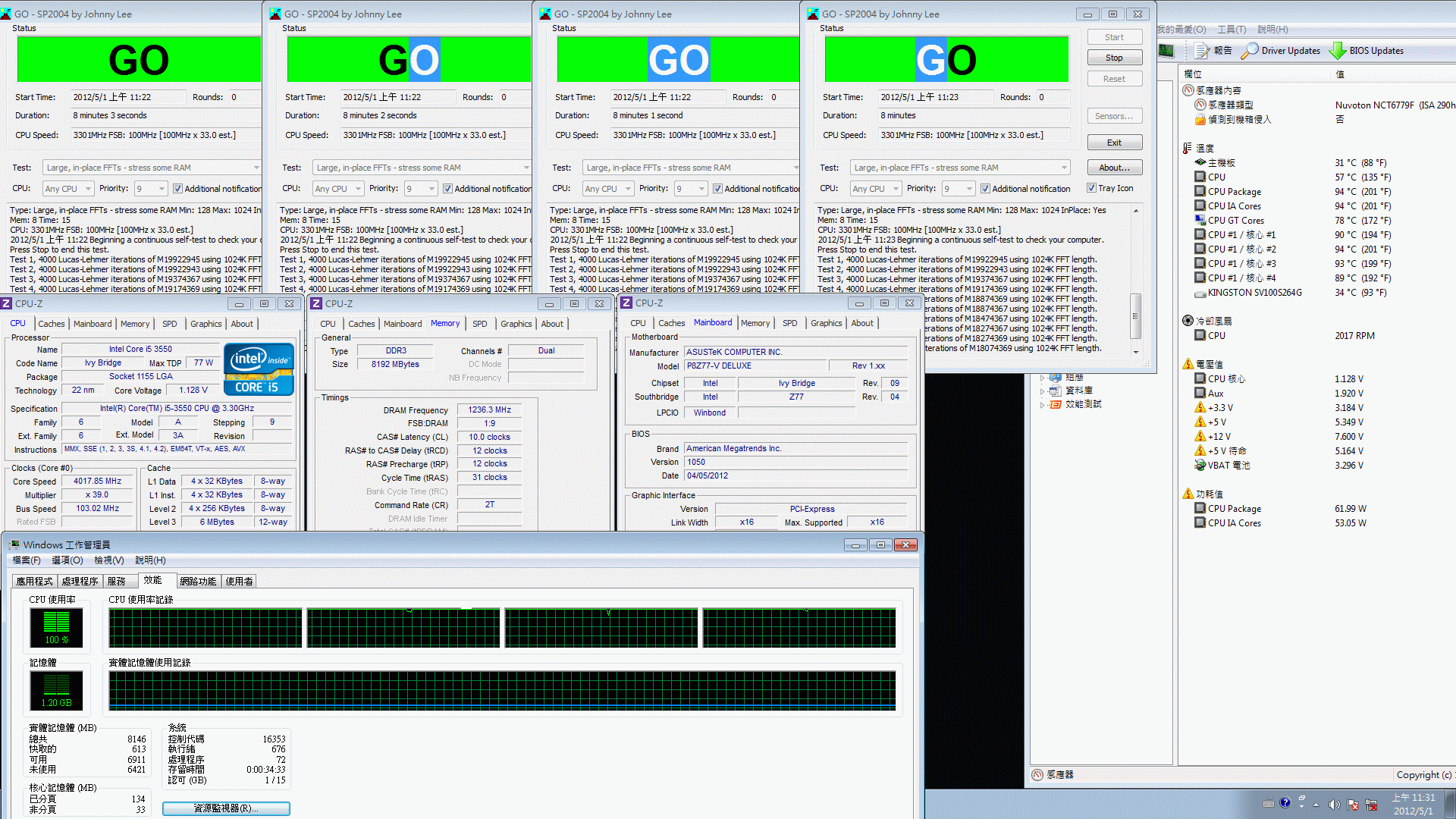The height and width of the screenshot is (819, 1456).
Task: Click the Intel Core i5 logo in CPU-Z
Action: (x=259, y=369)
